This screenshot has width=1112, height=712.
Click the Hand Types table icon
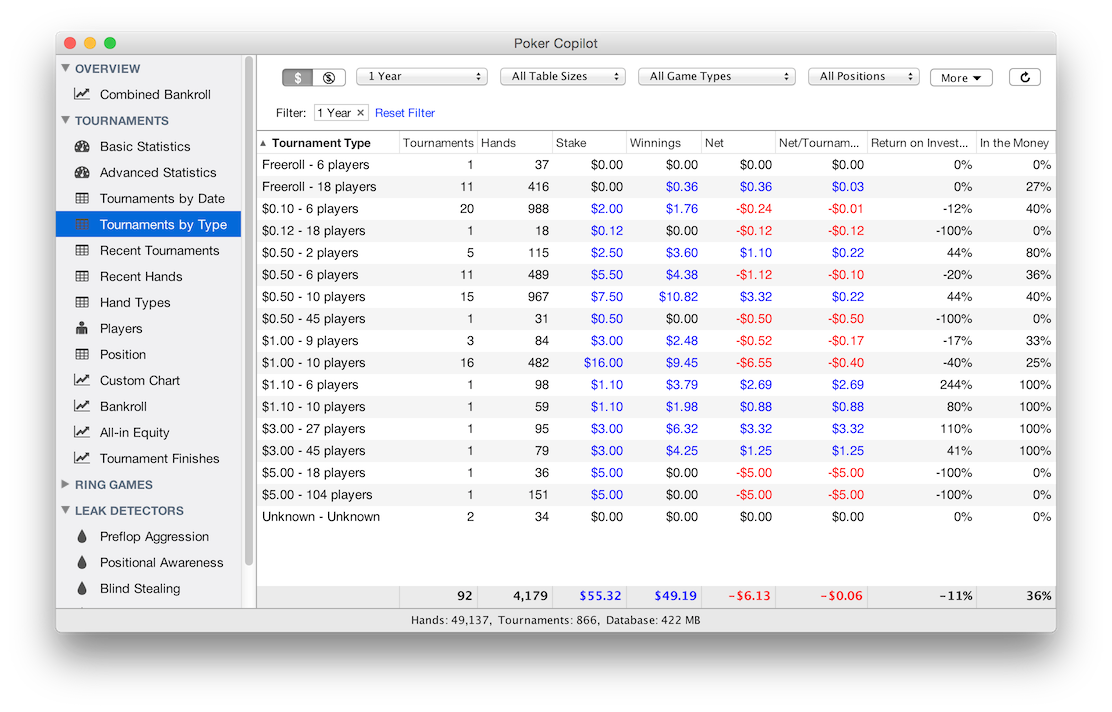point(82,302)
